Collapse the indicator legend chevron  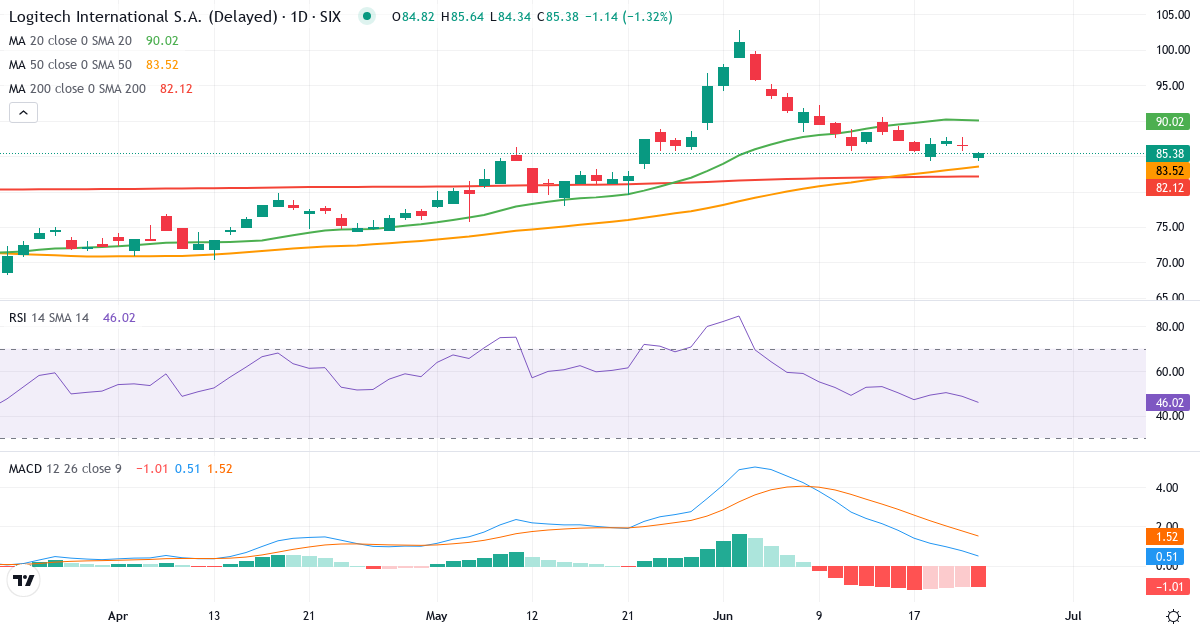[x=23, y=113]
